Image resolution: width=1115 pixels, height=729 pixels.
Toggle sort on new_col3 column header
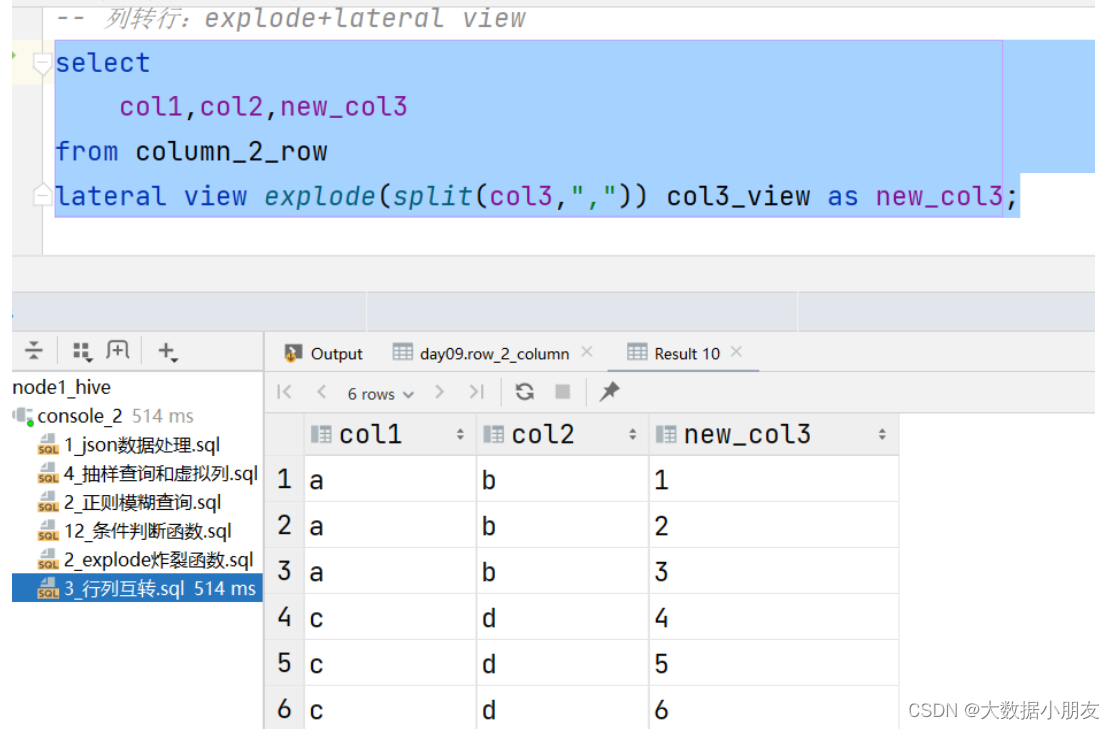(881, 435)
